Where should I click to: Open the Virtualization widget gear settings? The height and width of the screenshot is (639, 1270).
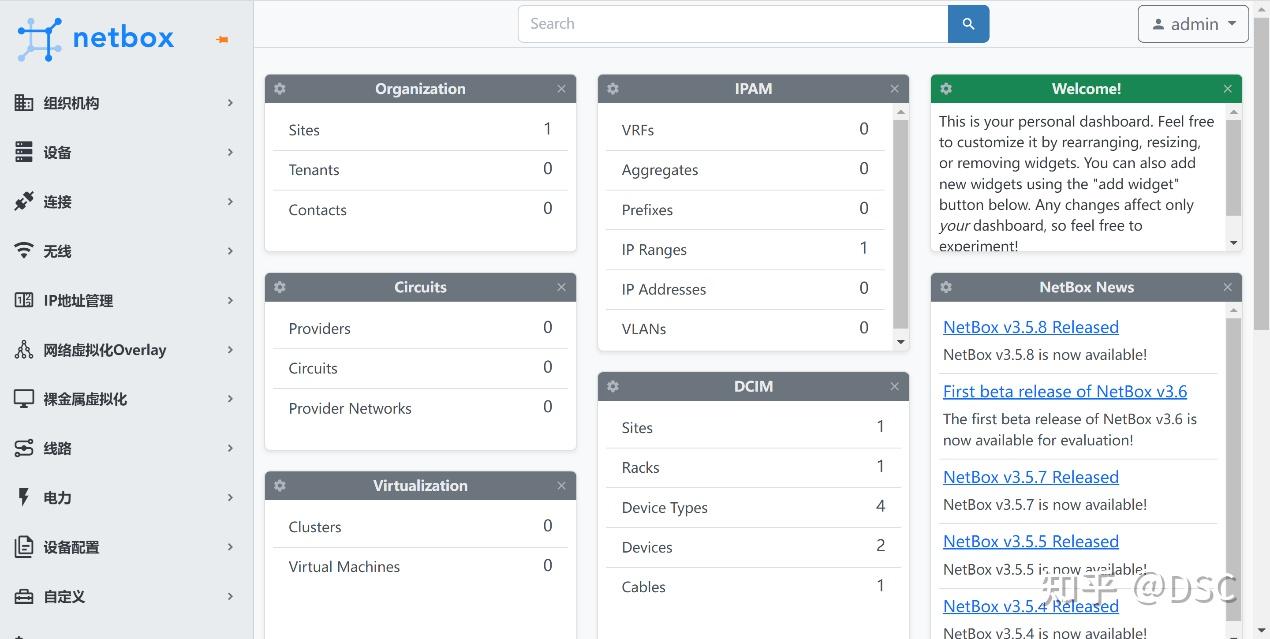tap(280, 486)
